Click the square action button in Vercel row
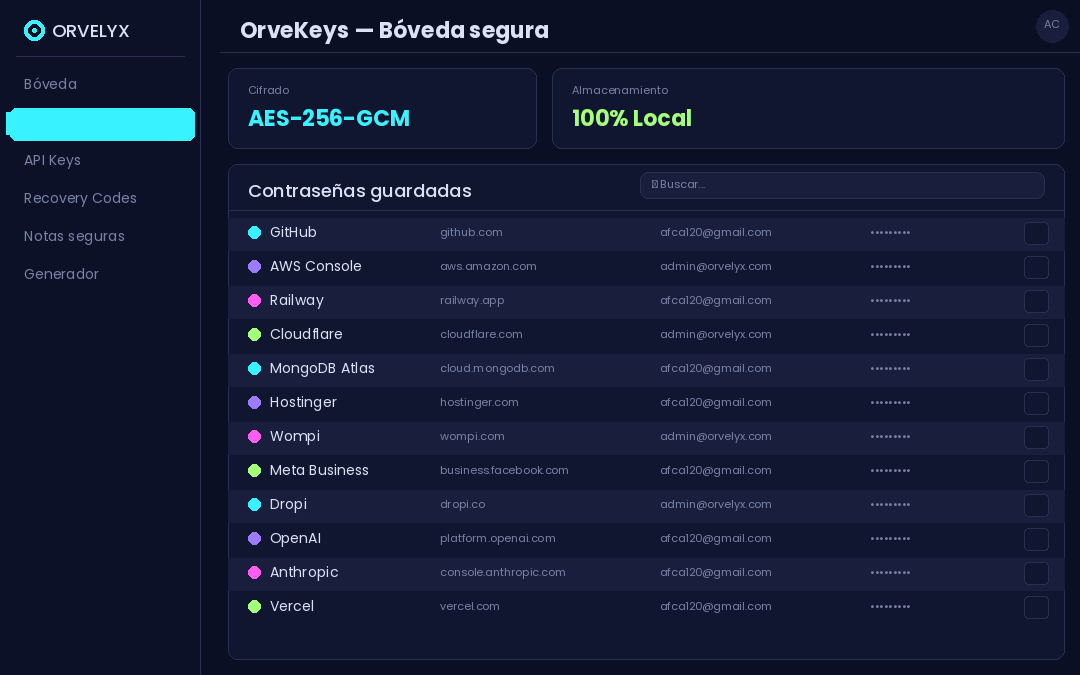 1036,608
